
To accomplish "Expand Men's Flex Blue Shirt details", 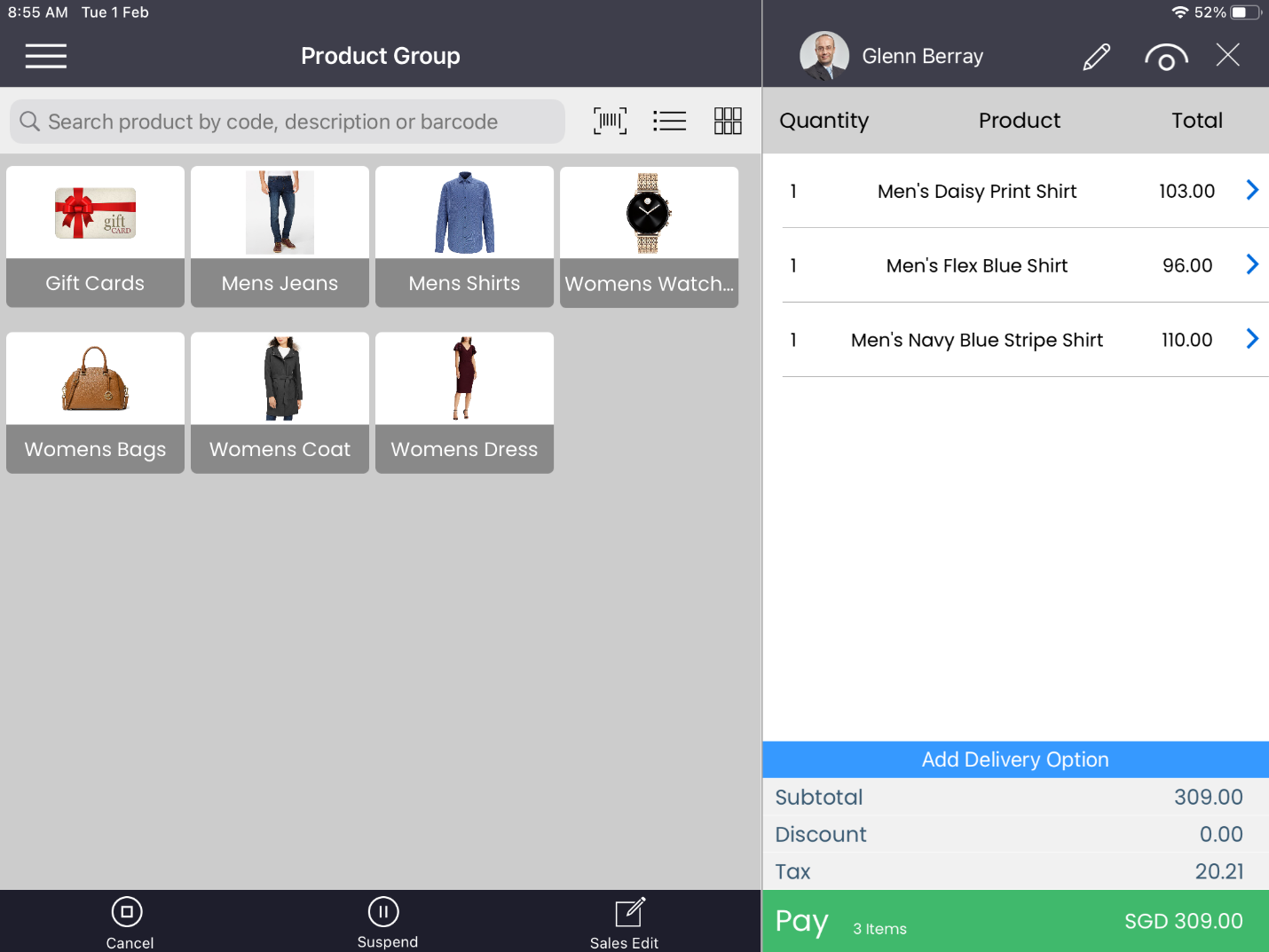I will pyautogui.click(x=1252, y=264).
